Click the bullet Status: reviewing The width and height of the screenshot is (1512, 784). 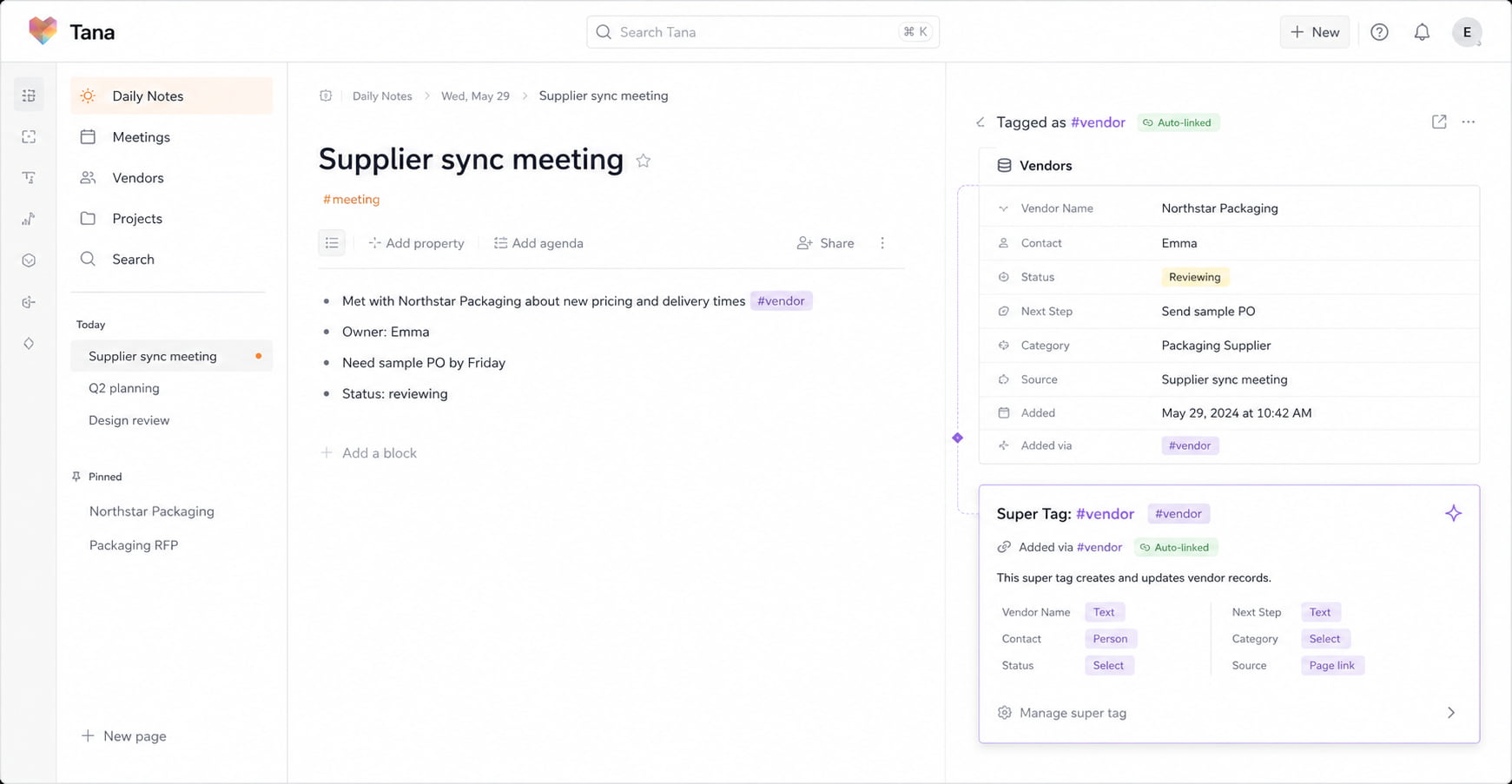click(395, 393)
